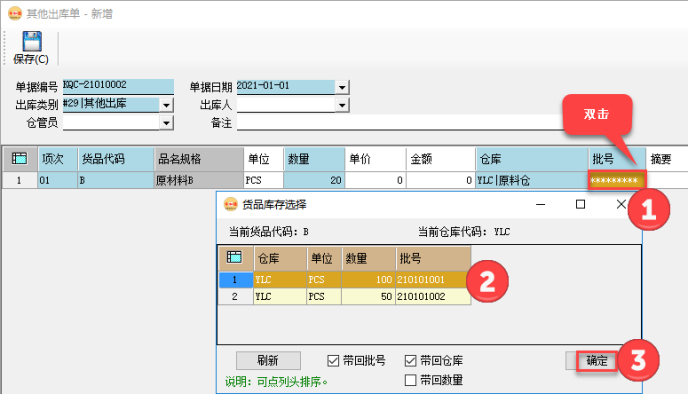Image resolution: width=688 pixels, height=394 pixels.
Task: Sort by 批号 column in stock dialog
Action: [433, 258]
